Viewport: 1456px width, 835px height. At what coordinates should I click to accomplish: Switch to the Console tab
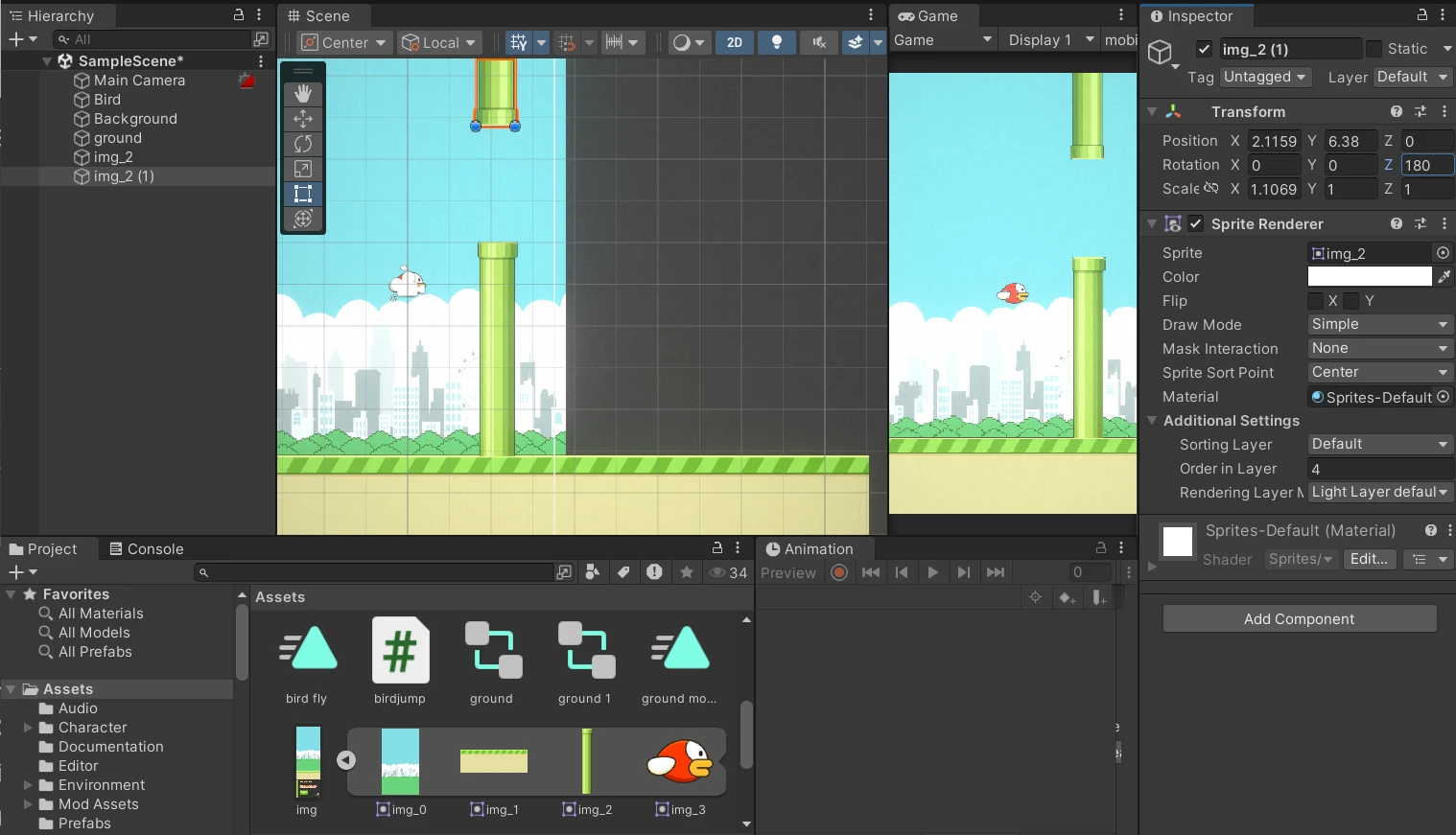[x=146, y=549]
